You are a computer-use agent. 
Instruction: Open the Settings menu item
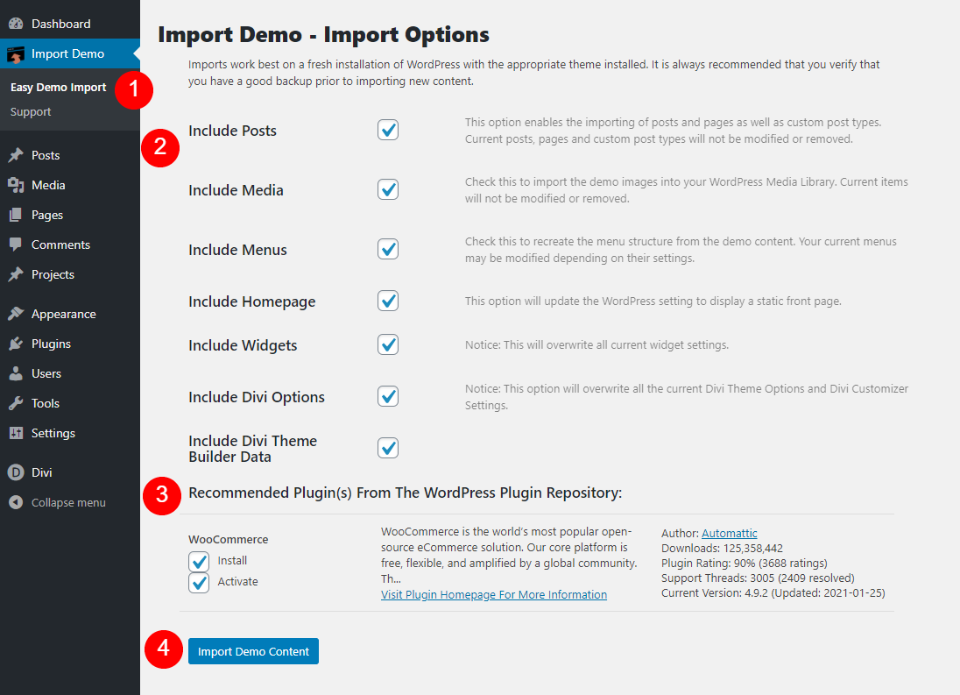tap(53, 434)
